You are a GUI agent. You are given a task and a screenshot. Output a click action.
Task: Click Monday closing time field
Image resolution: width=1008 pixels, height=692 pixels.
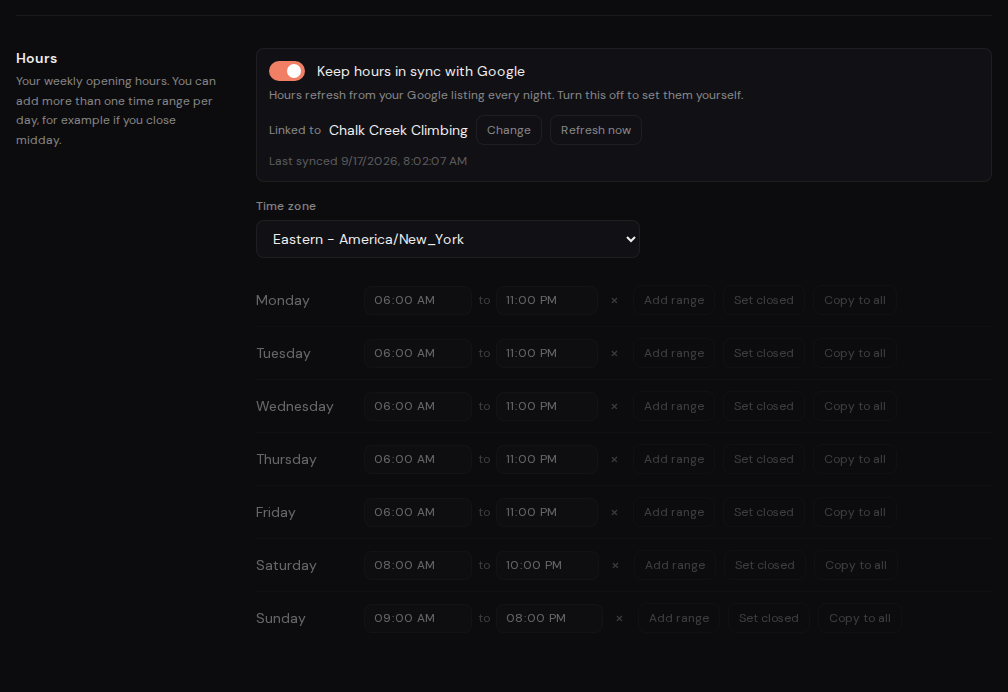point(546,300)
